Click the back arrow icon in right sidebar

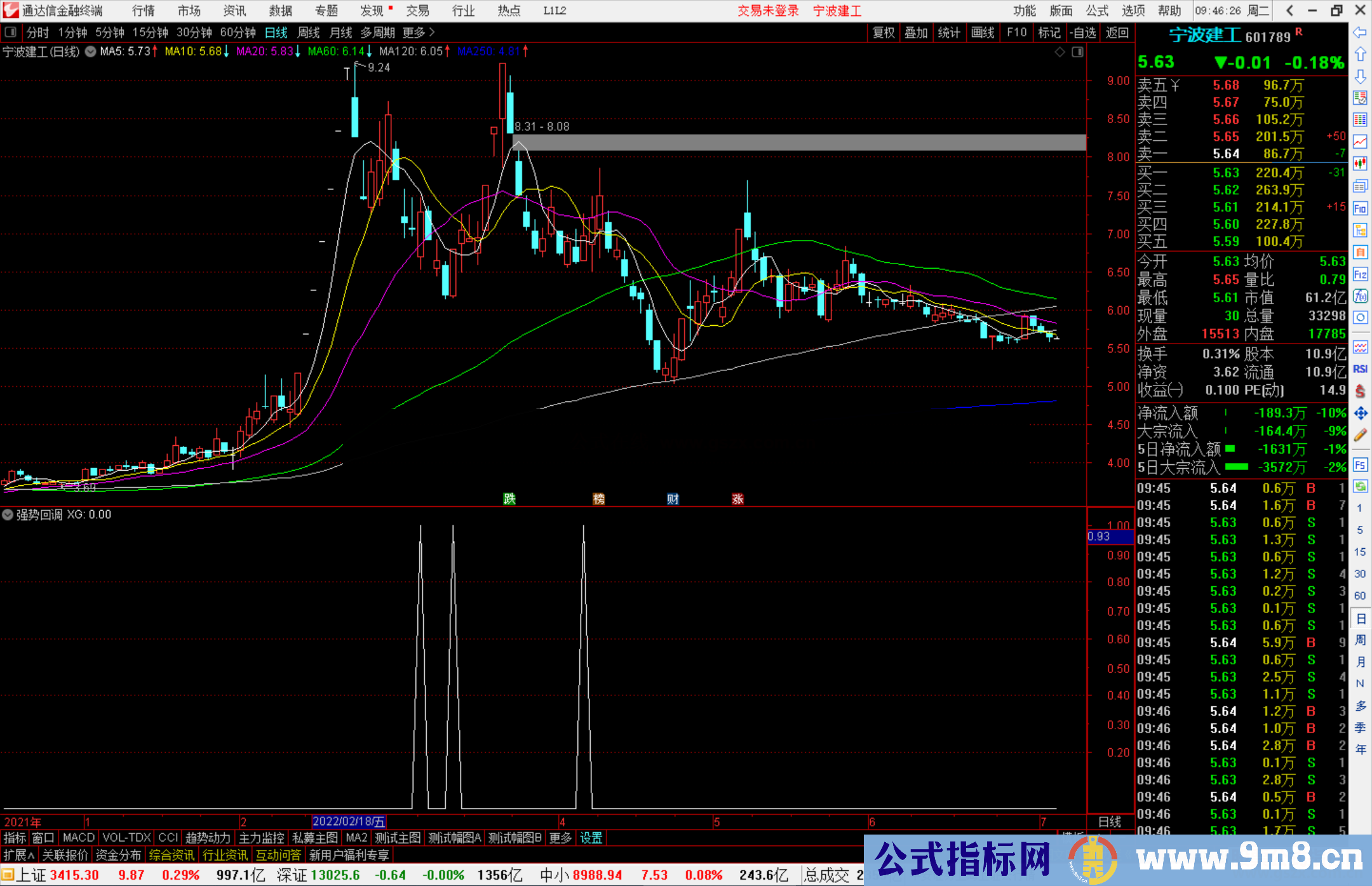click(x=1360, y=32)
